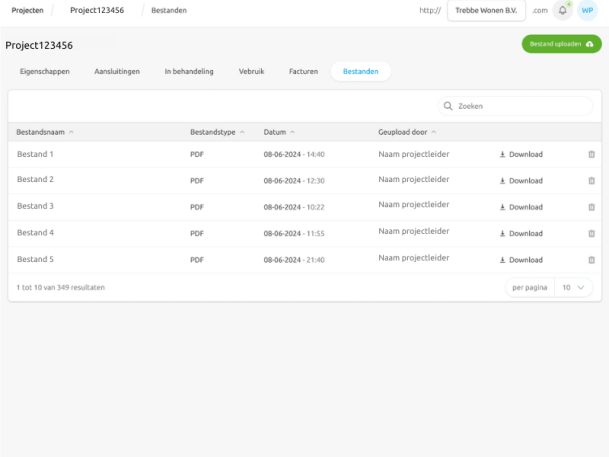The height and width of the screenshot is (457, 609).
Task: Click trash icon in Bestand 5 row
Action: tap(591, 259)
